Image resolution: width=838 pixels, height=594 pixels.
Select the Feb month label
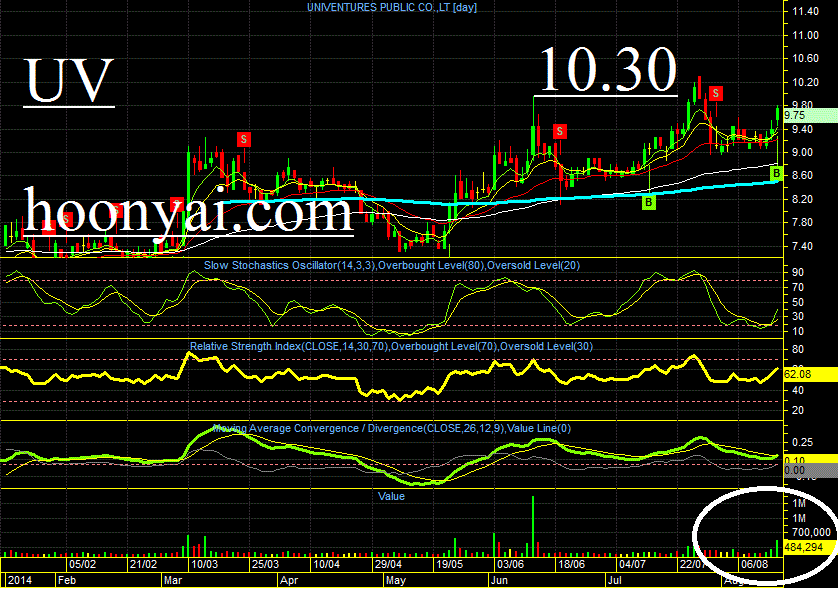coord(67,581)
